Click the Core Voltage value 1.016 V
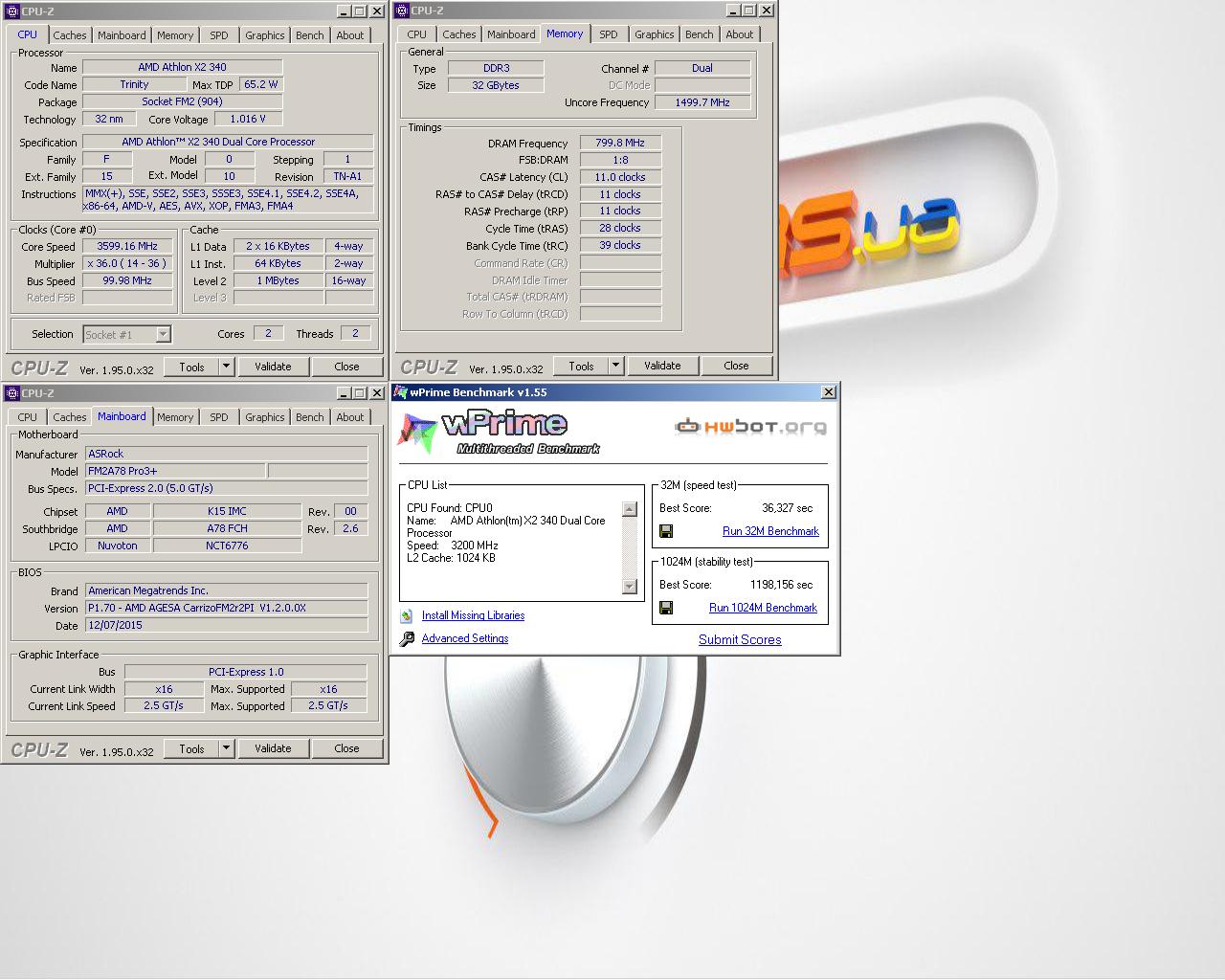1225x980 pixels. pos(249,119)
